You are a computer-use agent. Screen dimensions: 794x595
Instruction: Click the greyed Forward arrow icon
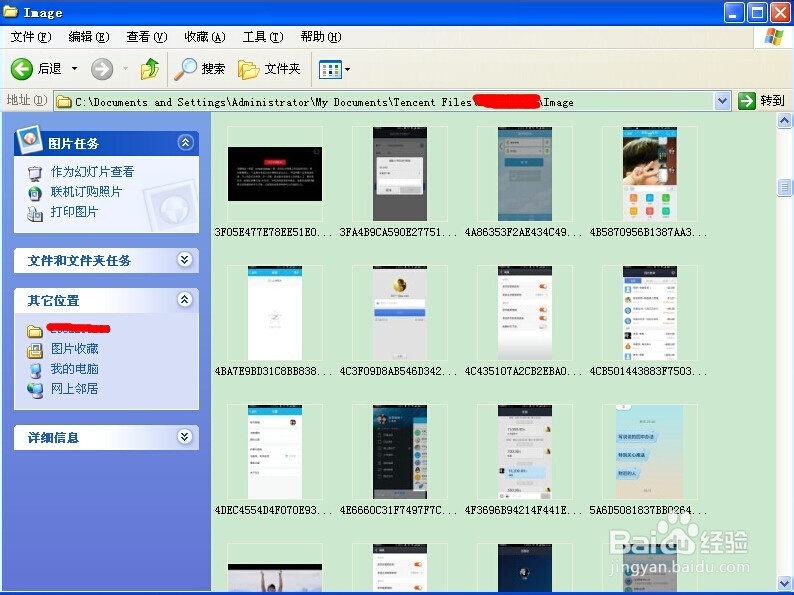[102, 68]
